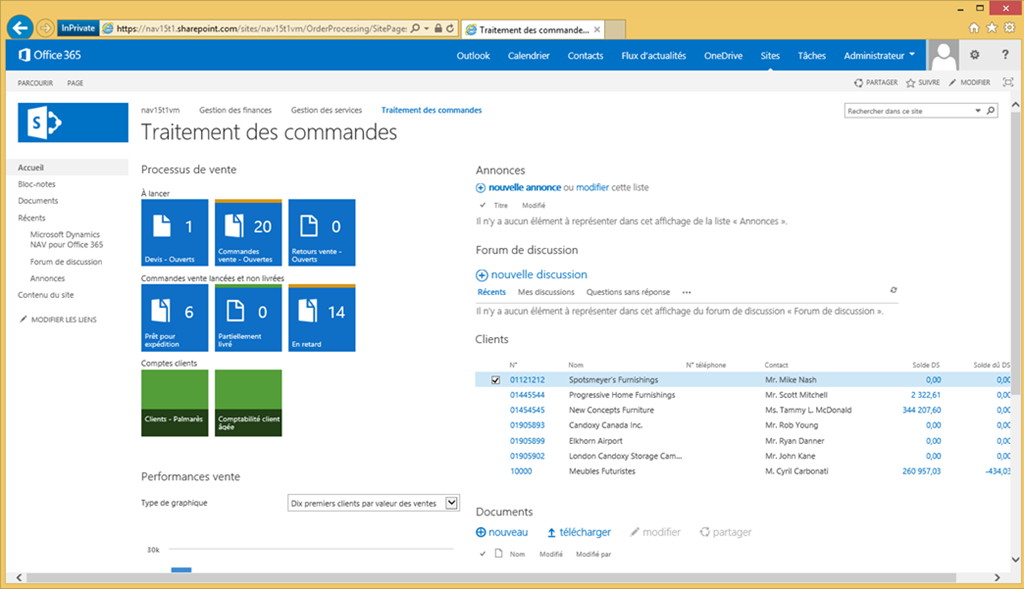This screenshot has height=589, width=1024.
Task: Open the Retours vente - Ouverts tile
Action: point(320,231)
